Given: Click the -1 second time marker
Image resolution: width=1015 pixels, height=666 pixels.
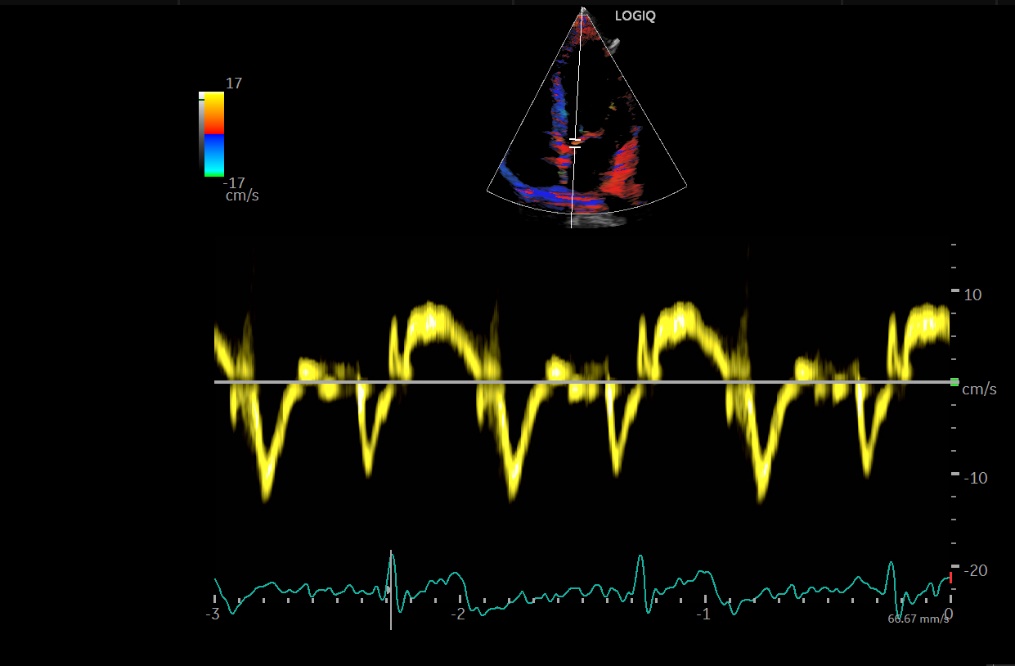Looking at the screenshot, I should 703,613.
